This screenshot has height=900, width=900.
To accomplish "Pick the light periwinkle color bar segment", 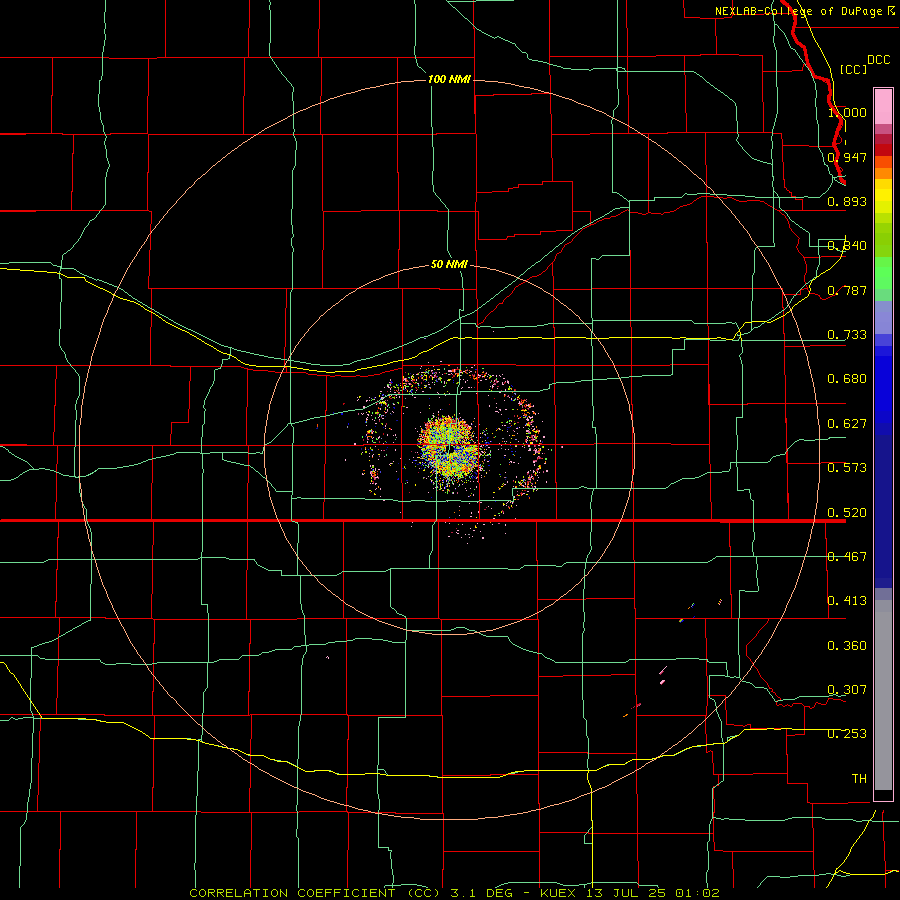I will tap(883, 318).
